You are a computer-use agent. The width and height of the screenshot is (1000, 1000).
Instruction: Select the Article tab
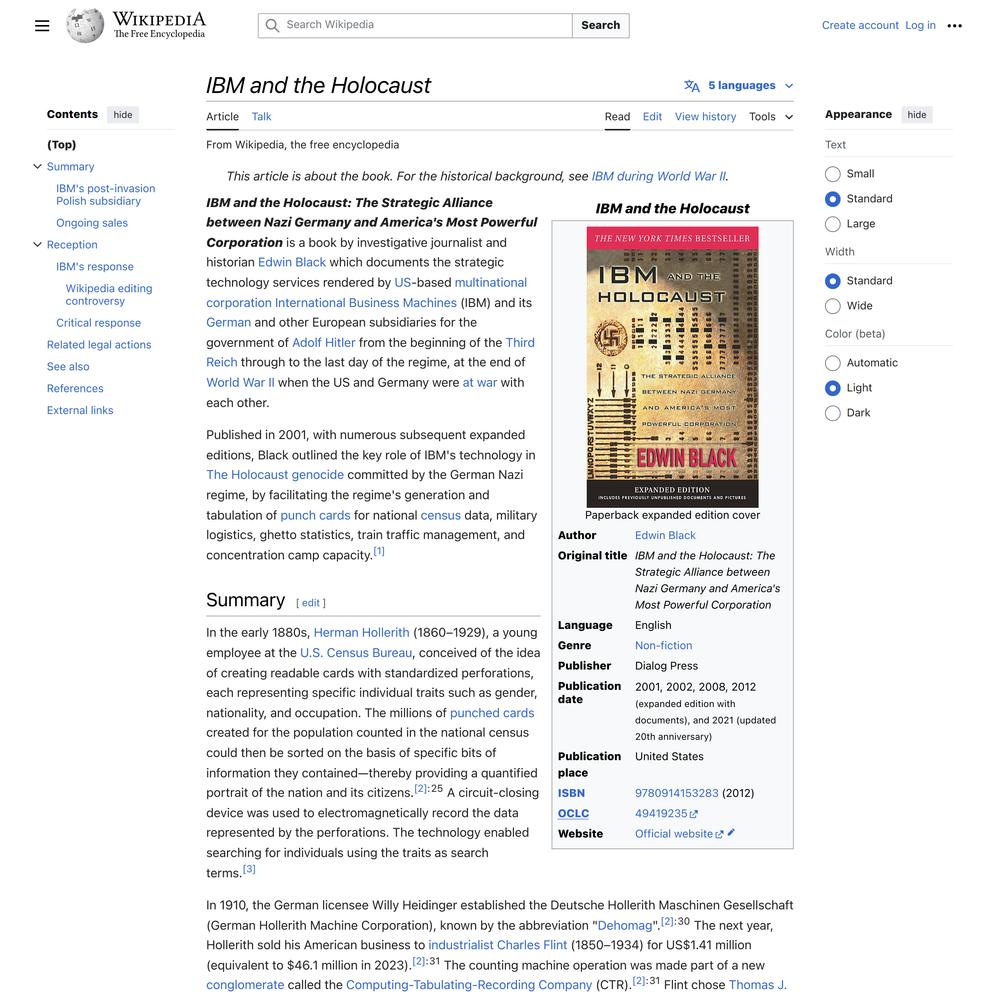(x=222, y=117)
